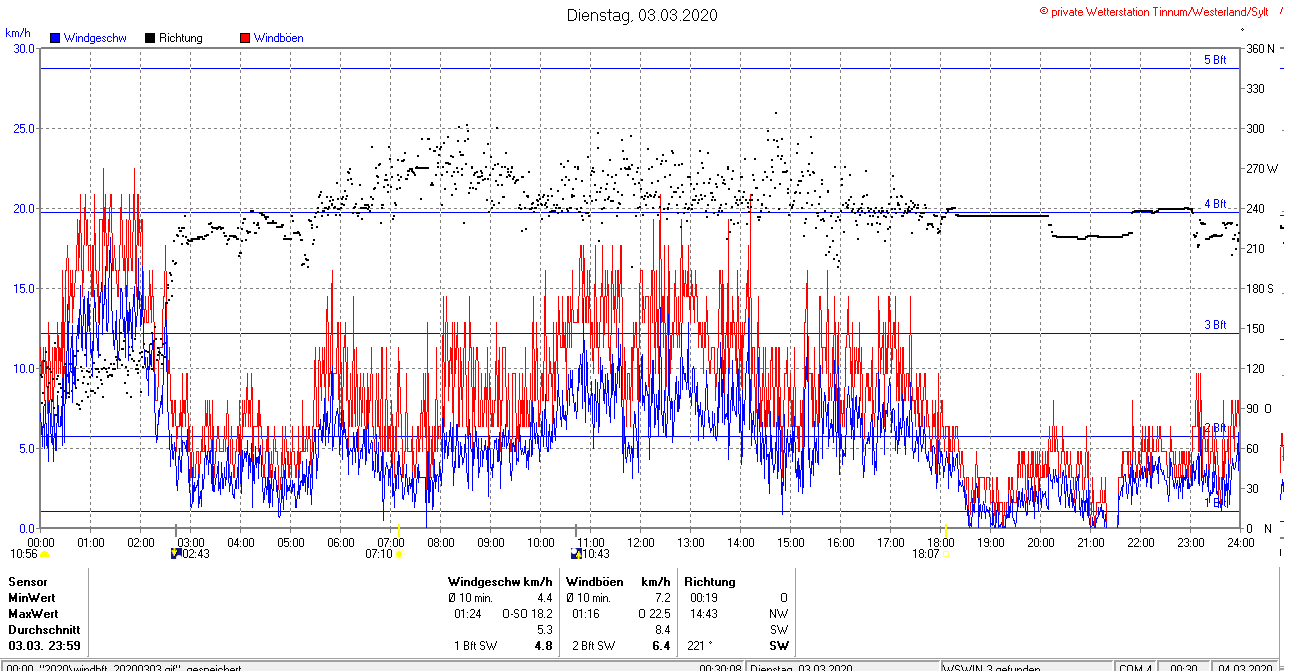The width and height of the screenshot is (1310, 671).
Task: Select the Windböen legend label
Action: click(x=278, y=38)
